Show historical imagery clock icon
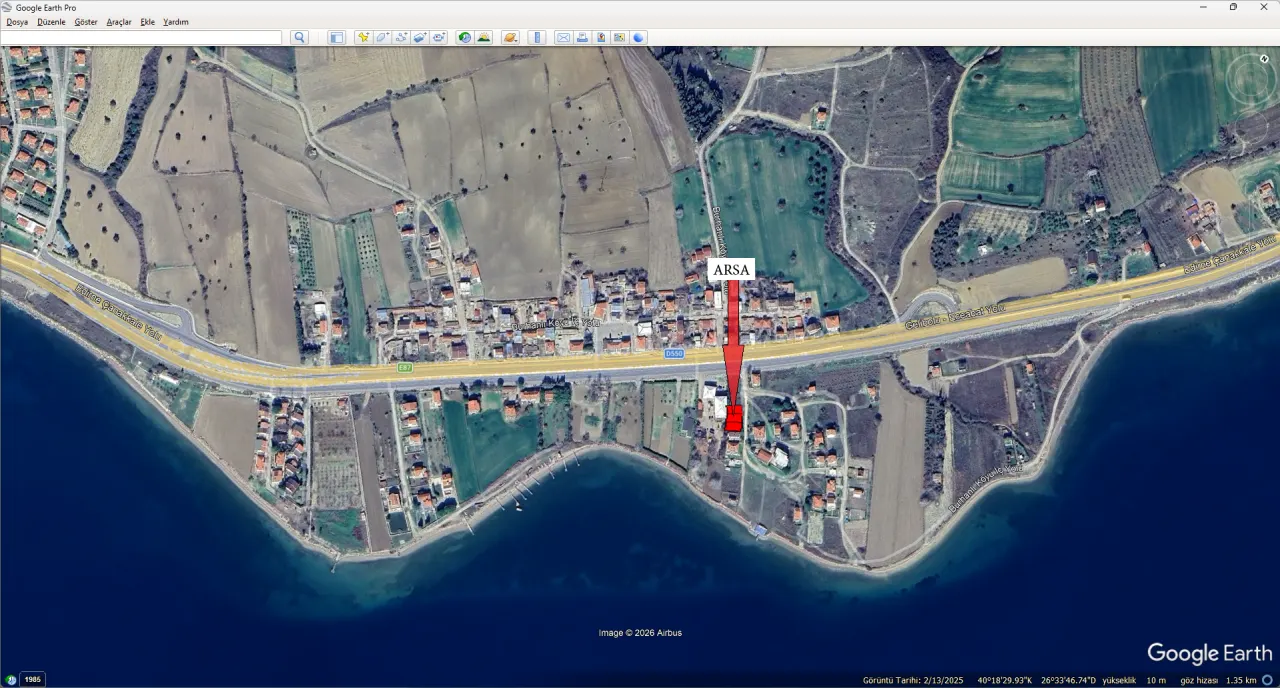This screenshot has height=688, width=1280. 465,37
